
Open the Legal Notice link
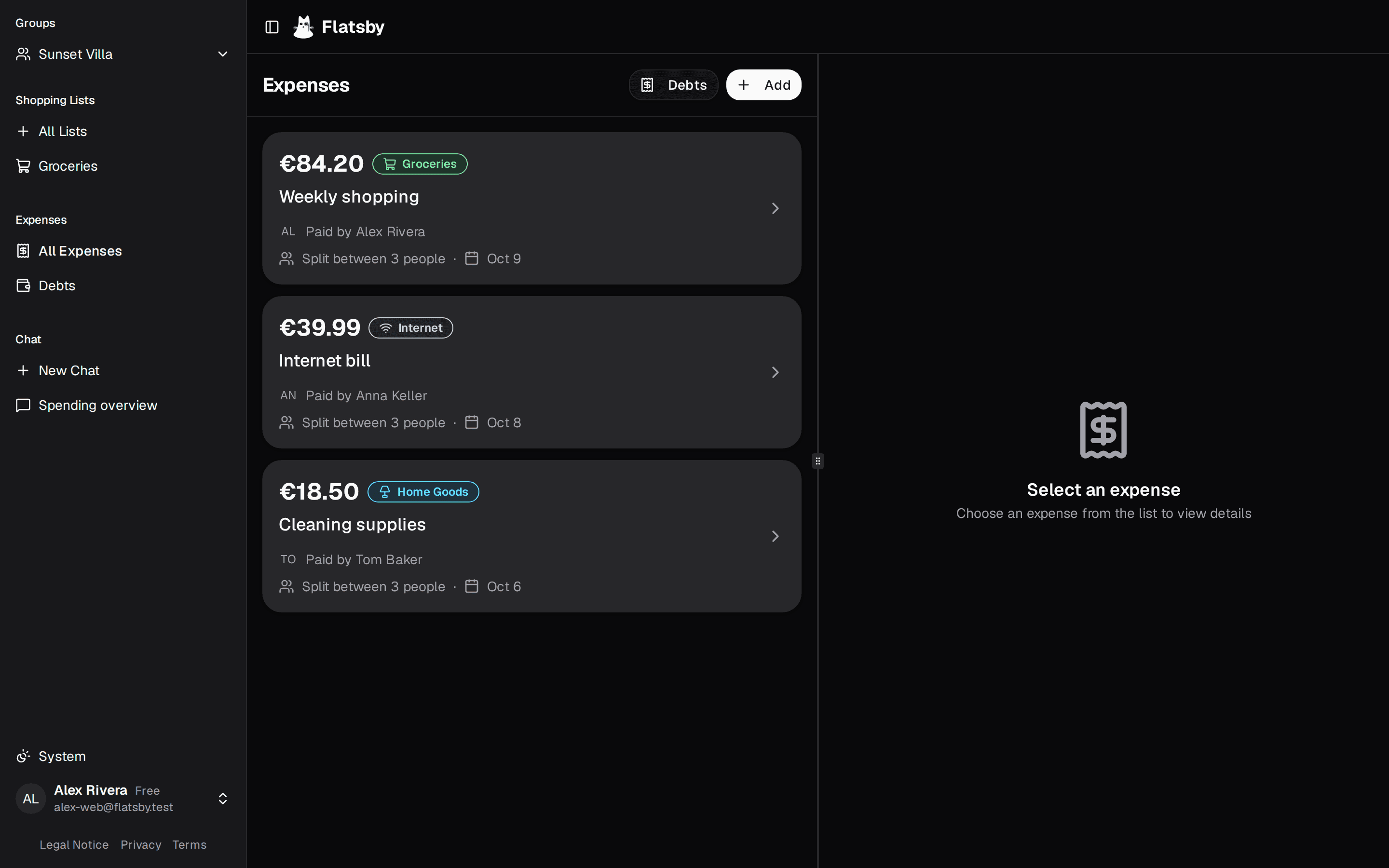[74, 844]
